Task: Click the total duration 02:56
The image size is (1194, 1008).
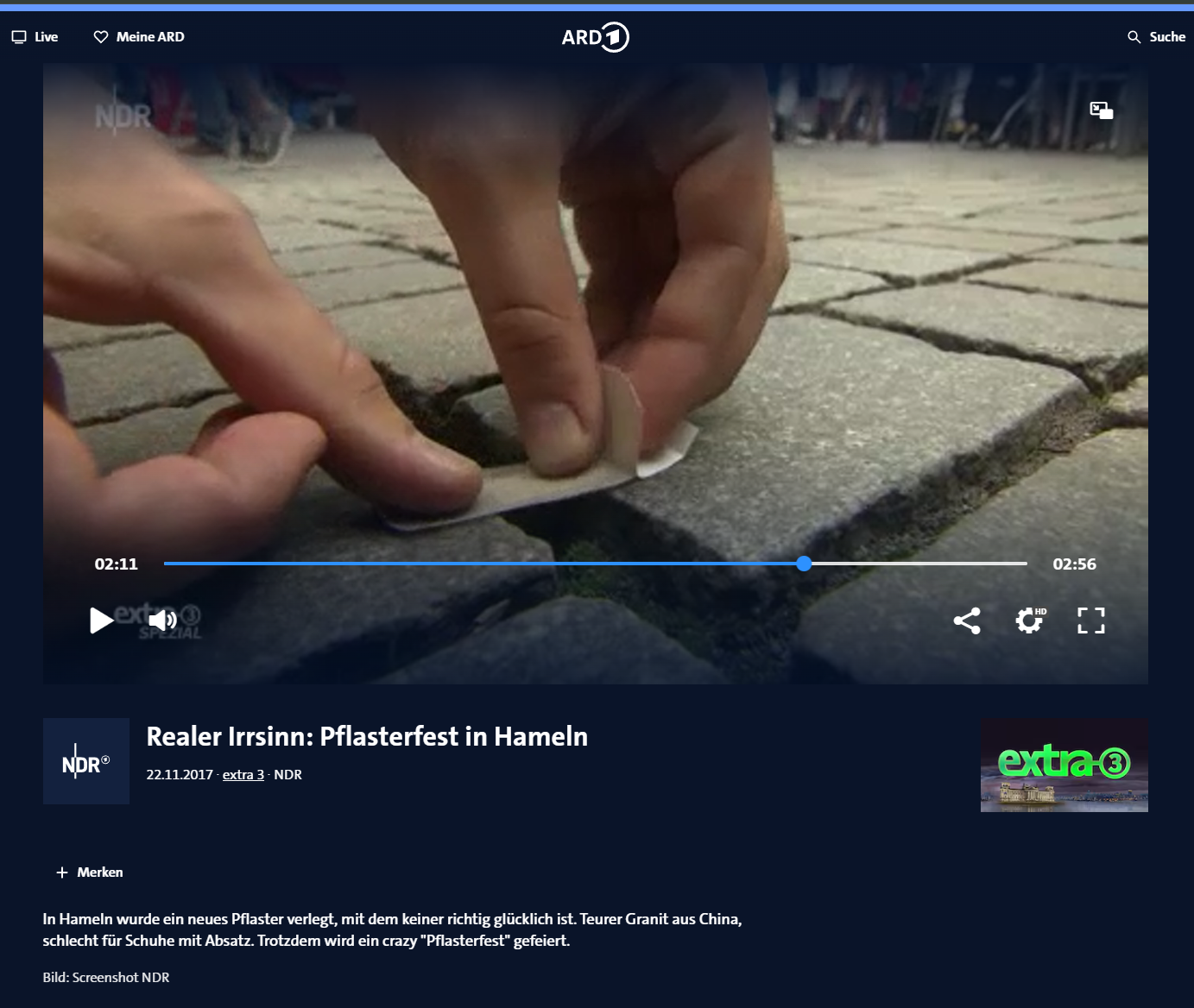Action: point(1075,564)
